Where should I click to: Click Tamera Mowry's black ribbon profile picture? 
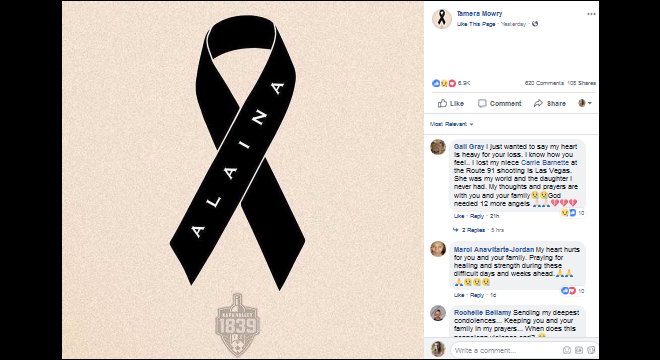click(x=442, y=18)
